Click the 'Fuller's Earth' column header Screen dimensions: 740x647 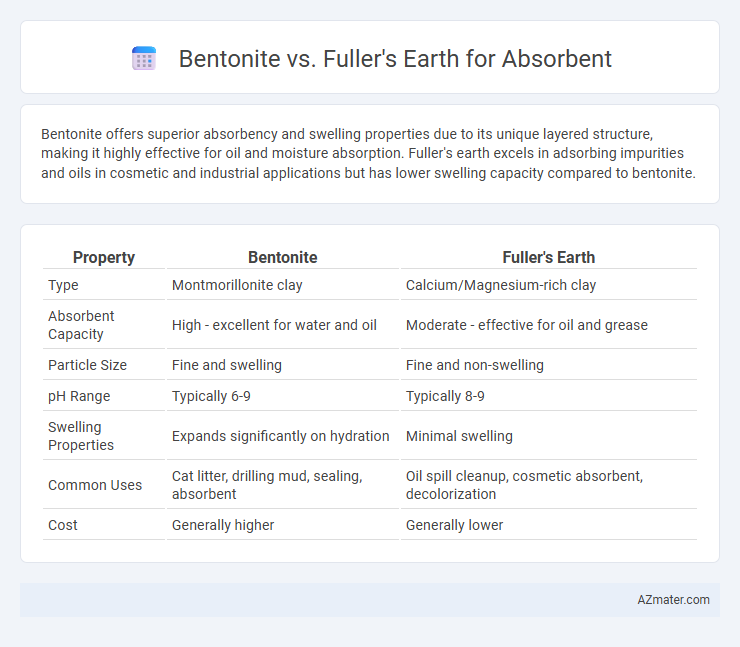pos(549,257)
